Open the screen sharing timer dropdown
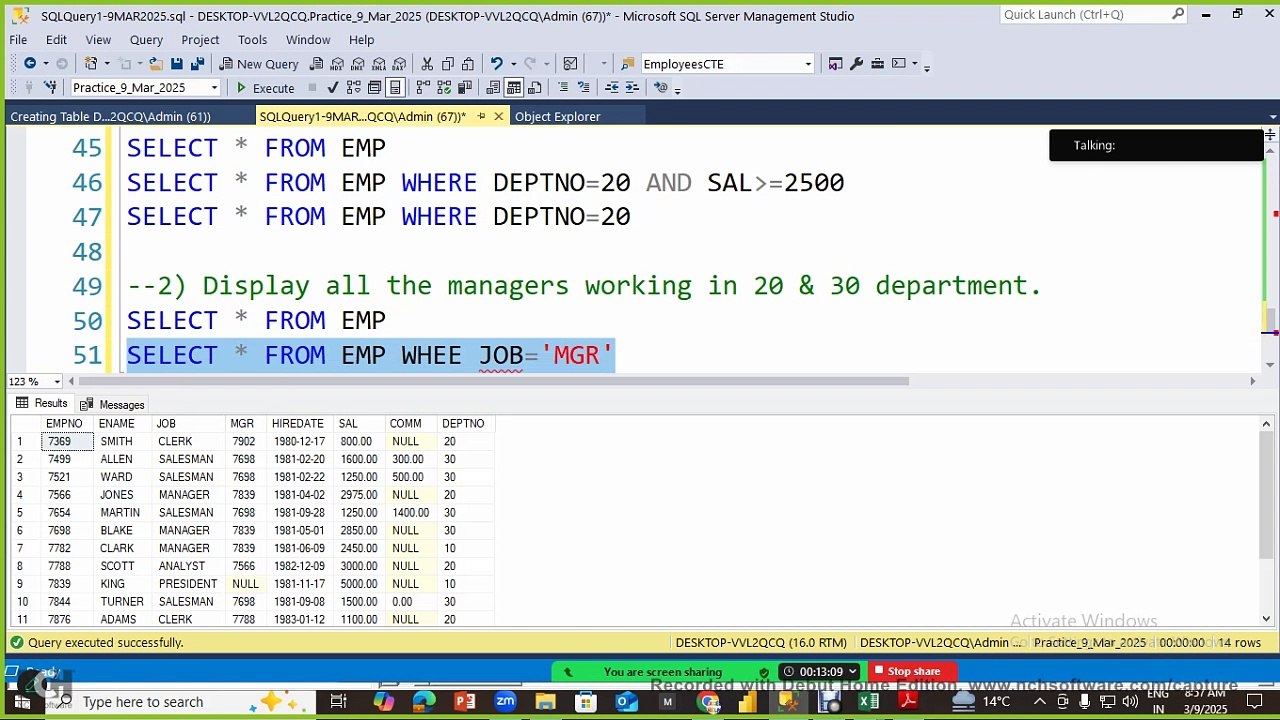Image resolution: width=1280 pixels, height=720 pixels. click(x=852, y=671)
